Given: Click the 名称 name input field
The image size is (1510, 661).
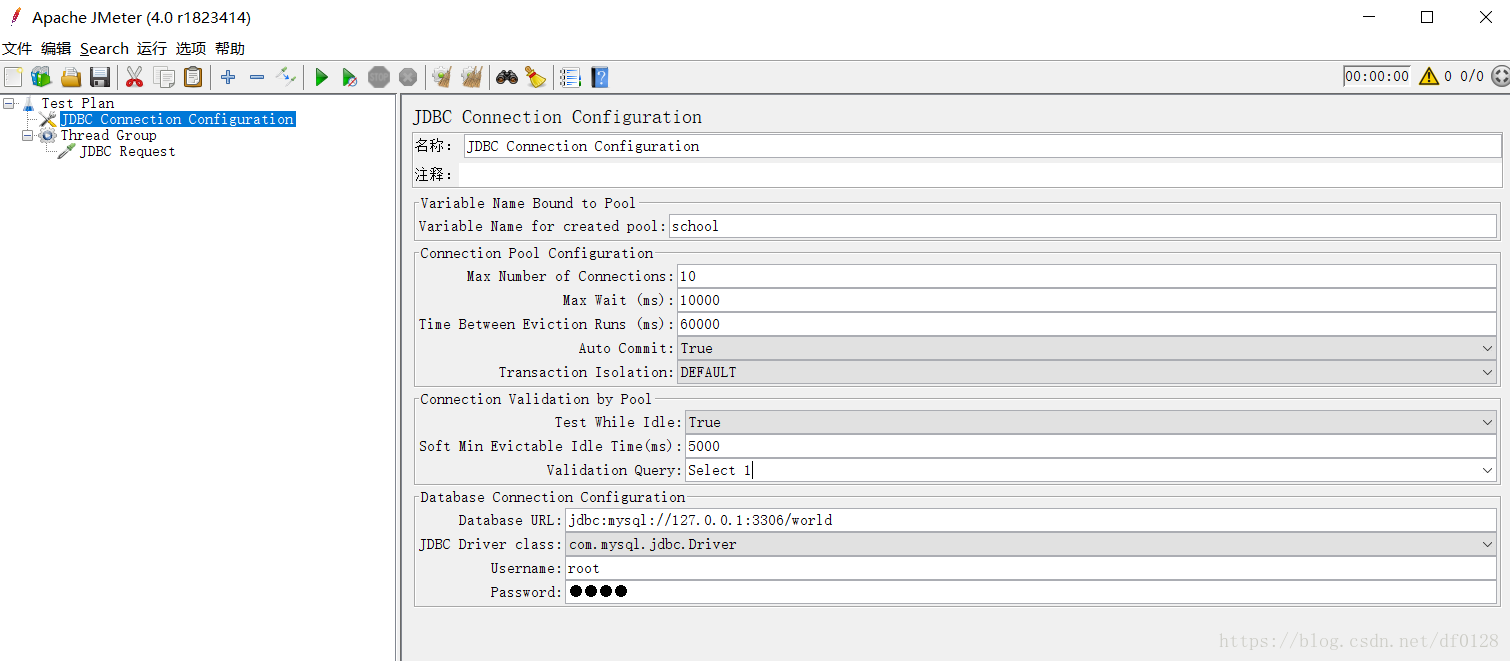Looking at the screenshot, I should pos(982,146).
